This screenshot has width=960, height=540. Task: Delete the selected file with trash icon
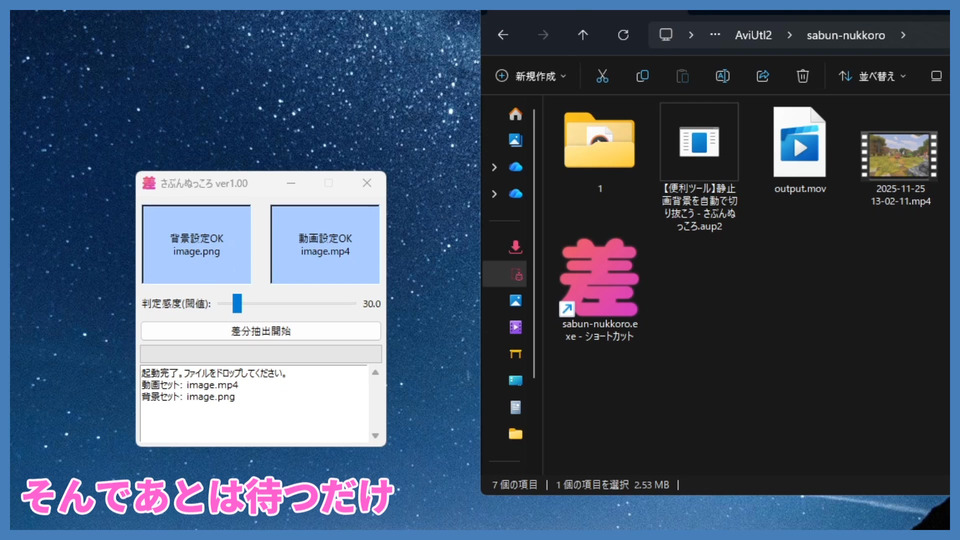coord(803,76)
